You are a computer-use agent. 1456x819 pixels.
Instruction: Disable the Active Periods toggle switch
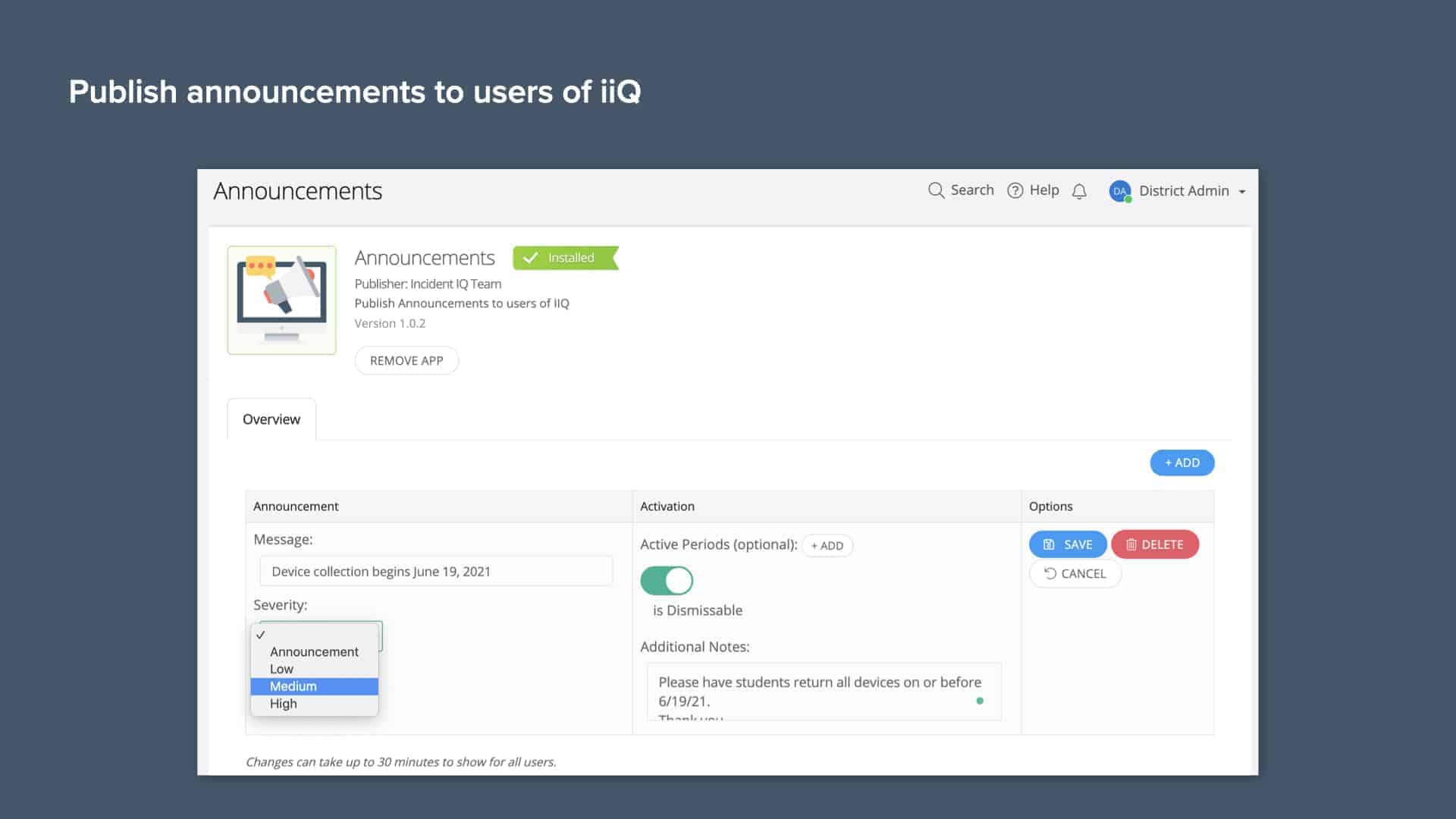click(x=667, y=580)
